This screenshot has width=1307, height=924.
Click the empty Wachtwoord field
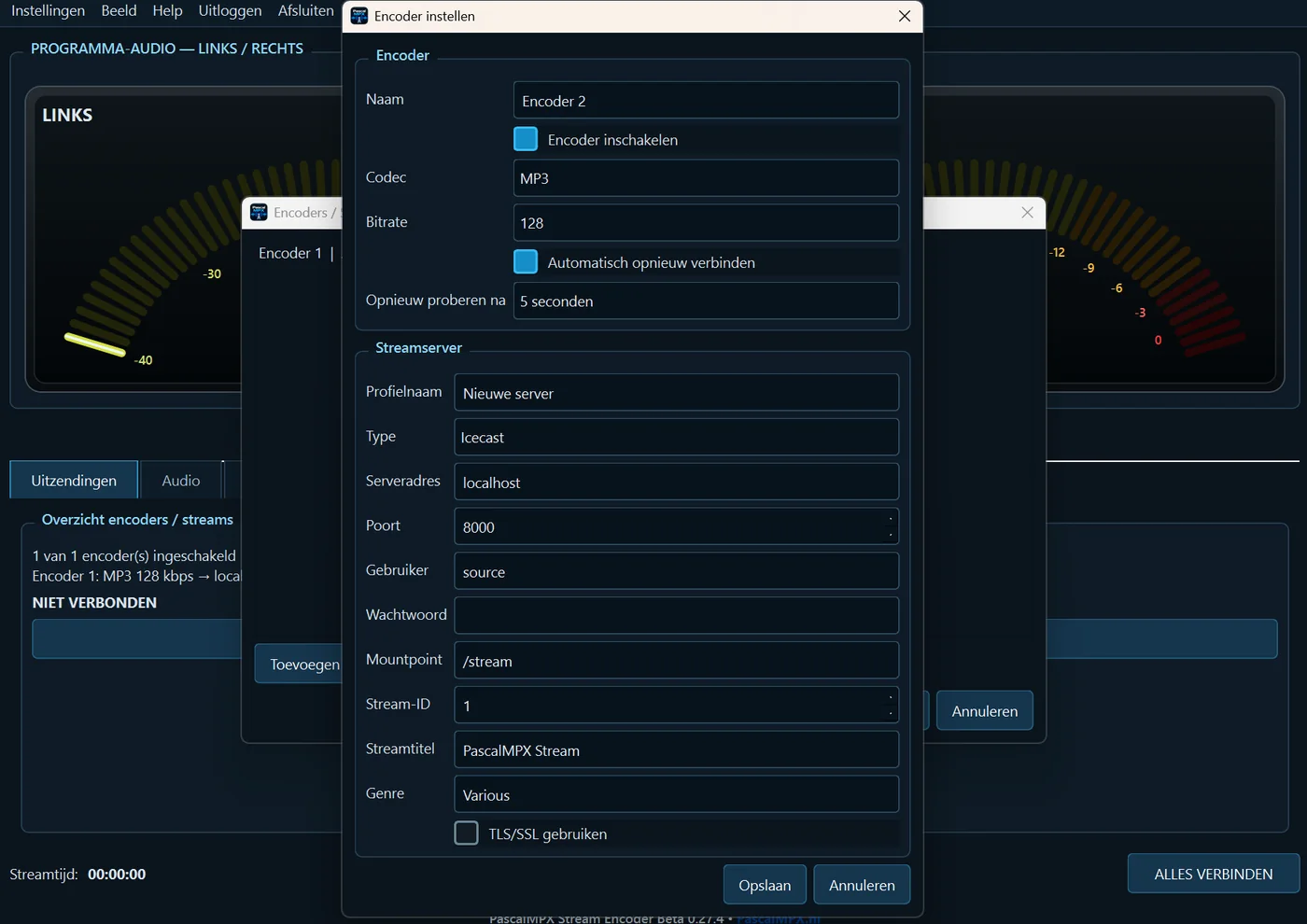pos(676,616)
